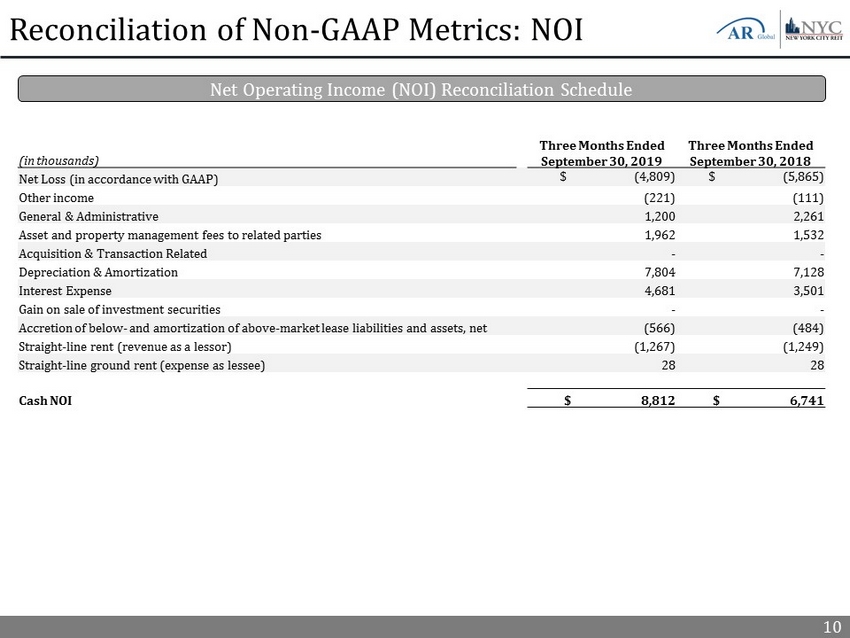The image size is (850, 638).
Task: Click the Net Loss (in accordance with GAAP) row
Action: coord(118,179)
